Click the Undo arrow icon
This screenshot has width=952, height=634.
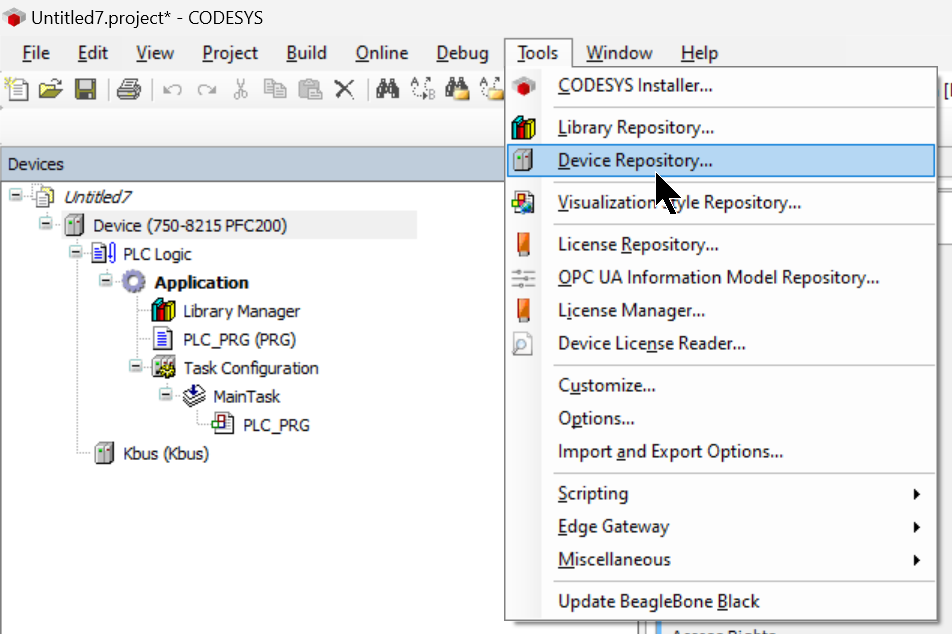point(172,90)
